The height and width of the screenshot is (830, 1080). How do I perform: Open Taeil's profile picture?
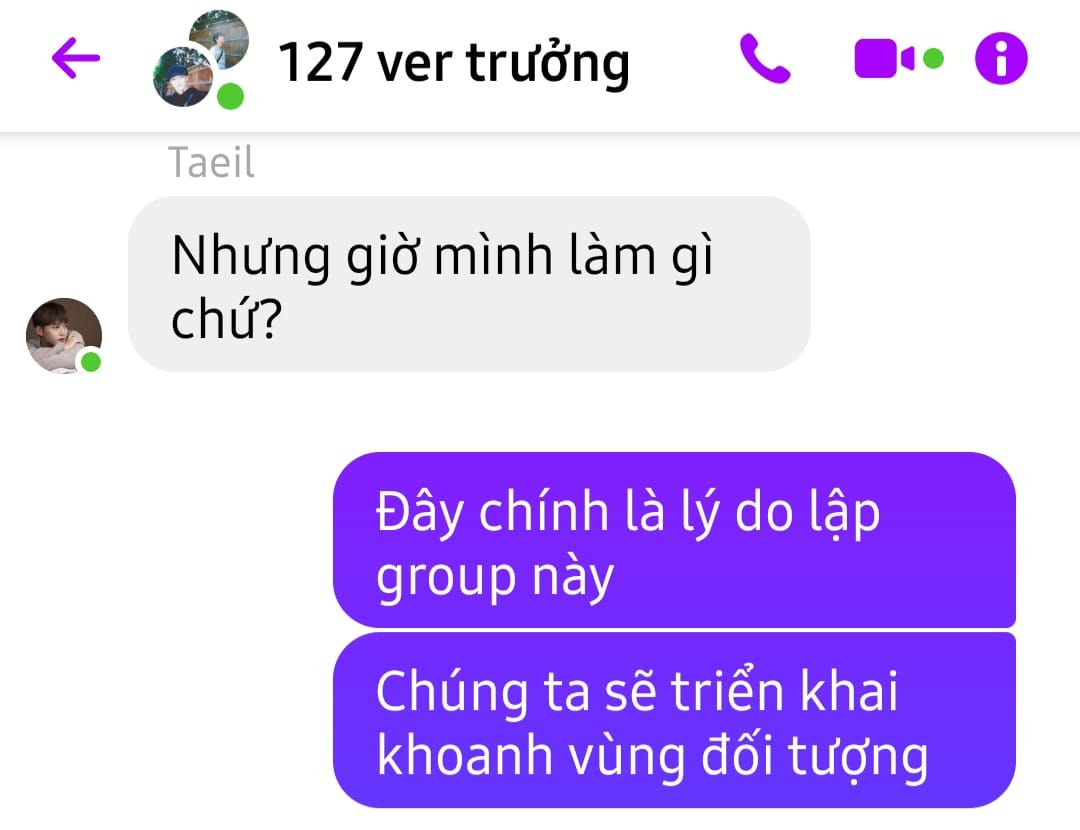[x=63, y=335]
